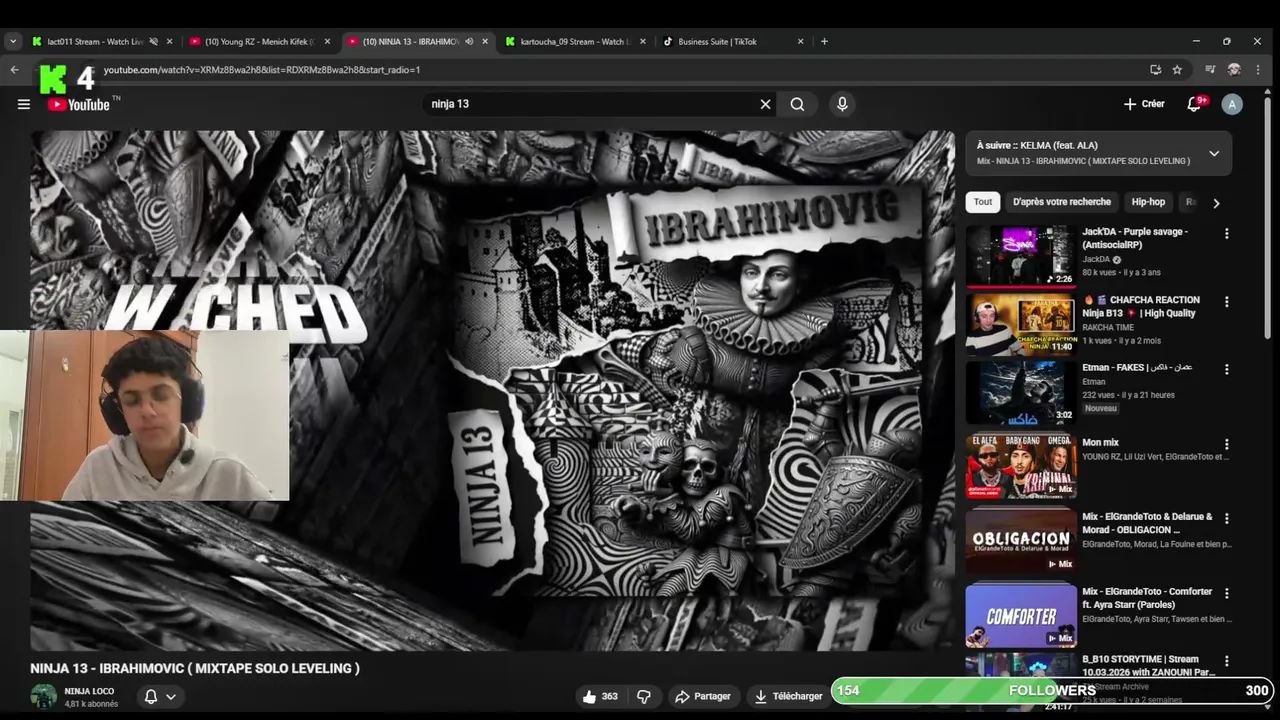The width and height of the screenshot is (1280, 720).
Task: Open JackDA Purple savage thumbnail
Action: pos(1021,256)
